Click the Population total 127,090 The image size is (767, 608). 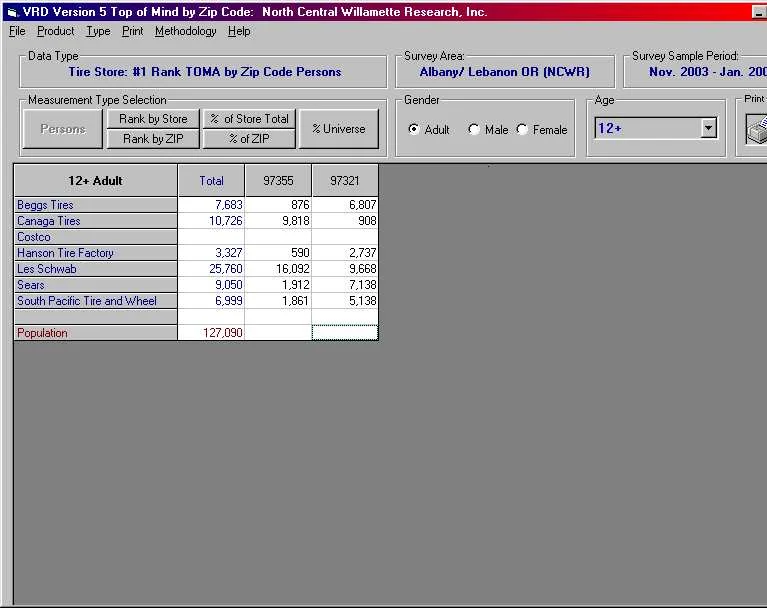pyautogui.click(x=211, y=333)
